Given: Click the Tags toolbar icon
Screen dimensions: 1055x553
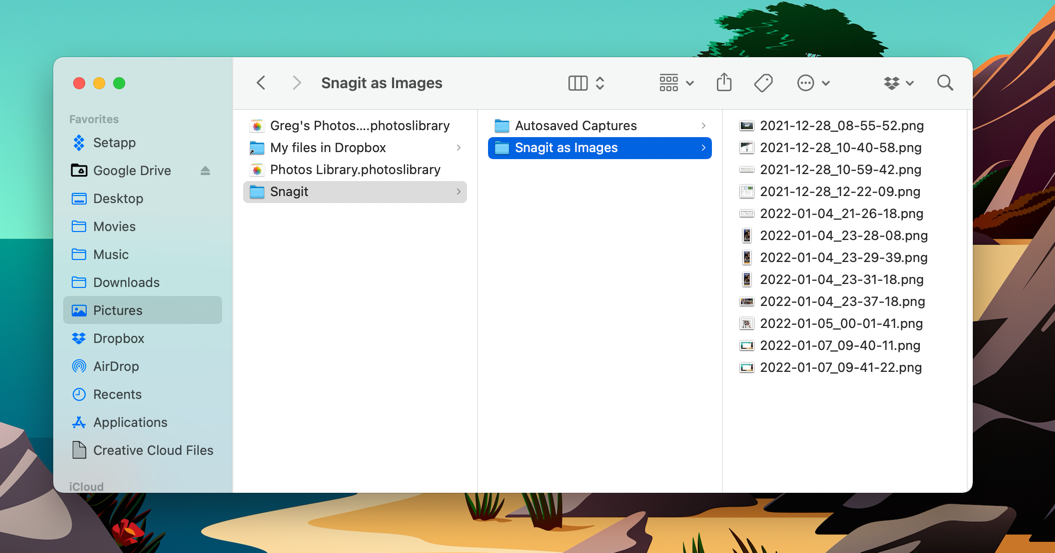Looking at the screenshot, I should [x=763, y=83].
